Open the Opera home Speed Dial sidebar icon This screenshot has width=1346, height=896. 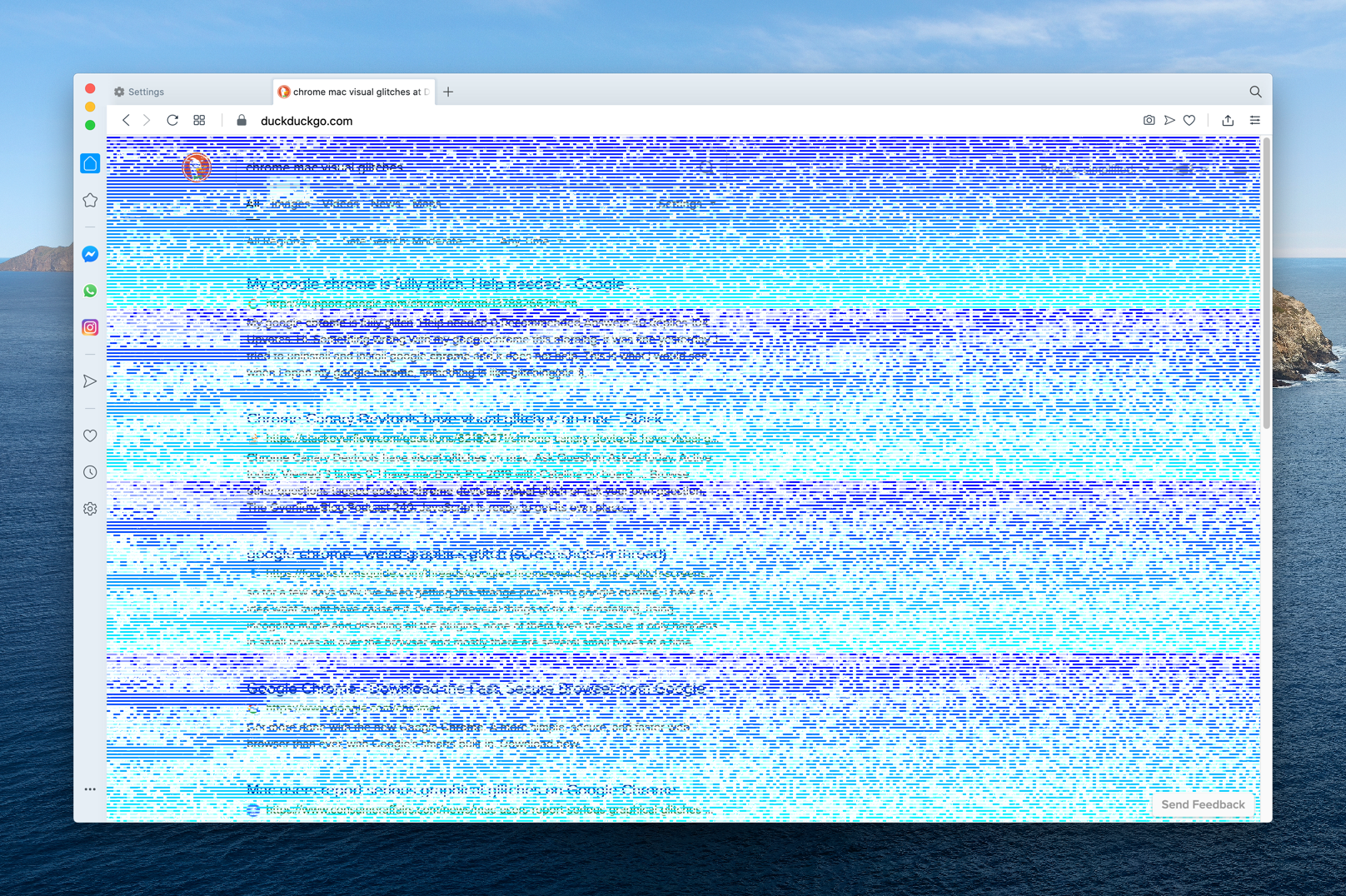click(x=90, y=163)
